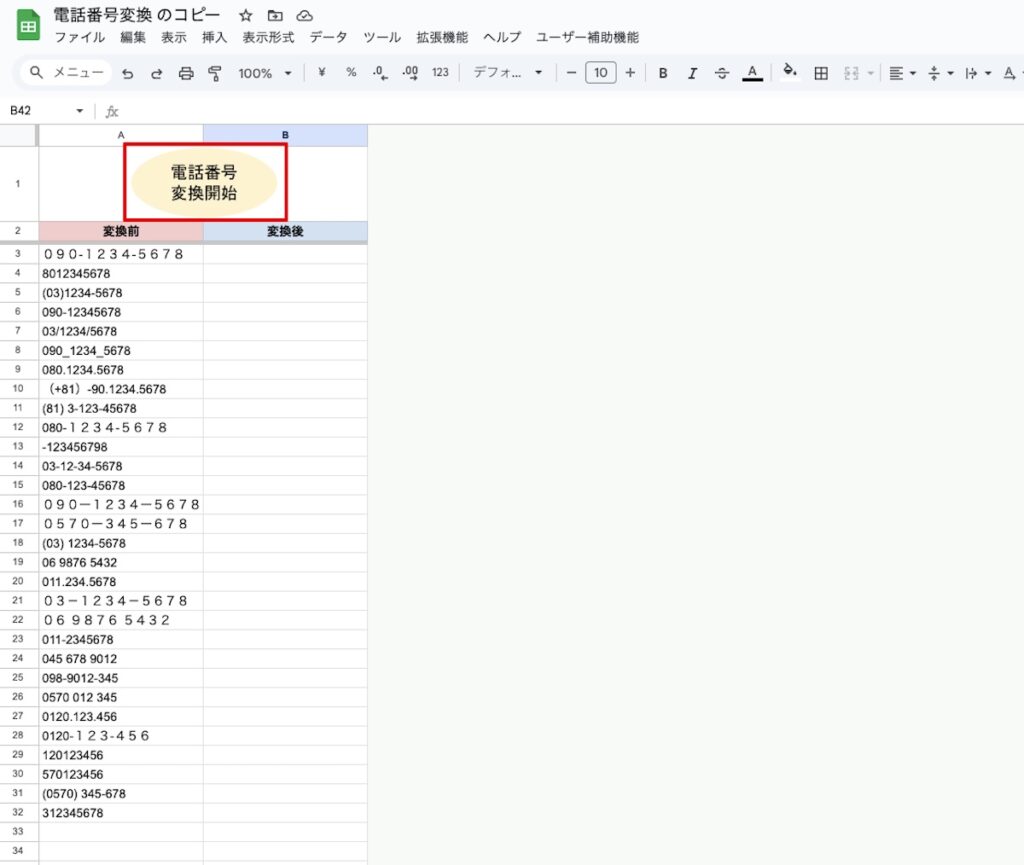Open the text color picker
This screenshot has width=1024, height=865.
tap(752, 73)
